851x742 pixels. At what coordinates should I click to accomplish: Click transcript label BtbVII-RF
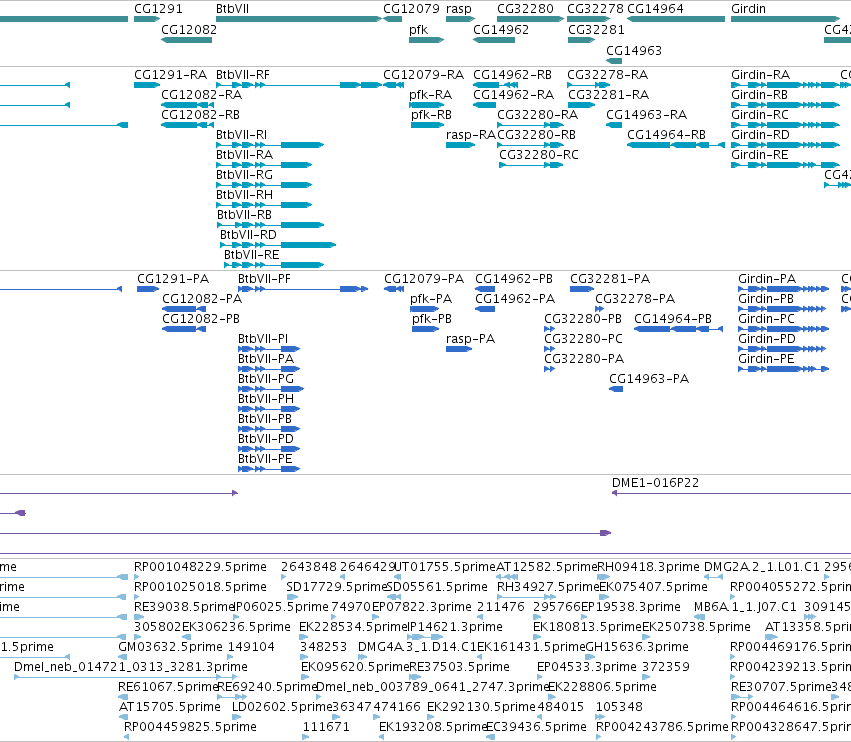[x=242, y=74]
